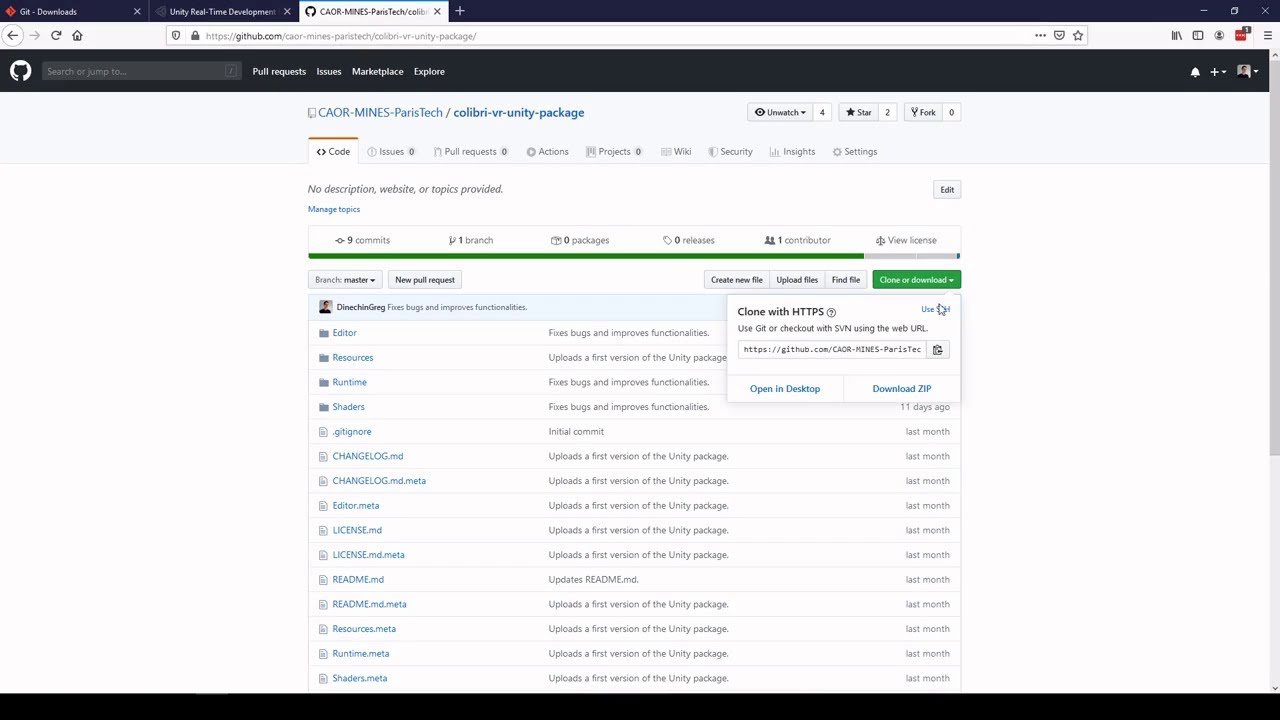Select the clone URL text field
The height and width of the screenshot is (720, 1280).
tap(832, 349)
